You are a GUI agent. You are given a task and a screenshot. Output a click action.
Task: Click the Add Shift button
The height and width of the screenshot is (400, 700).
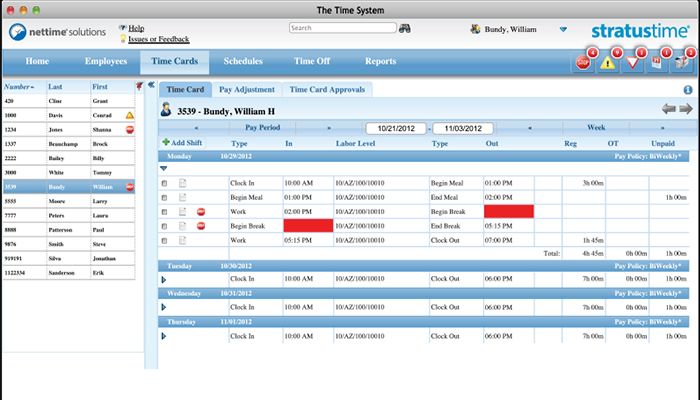185,145
